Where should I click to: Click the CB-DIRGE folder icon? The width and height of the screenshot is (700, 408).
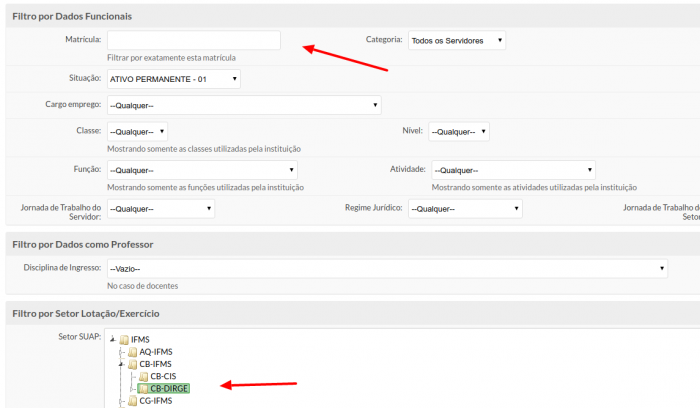click(x=142, y=388)
